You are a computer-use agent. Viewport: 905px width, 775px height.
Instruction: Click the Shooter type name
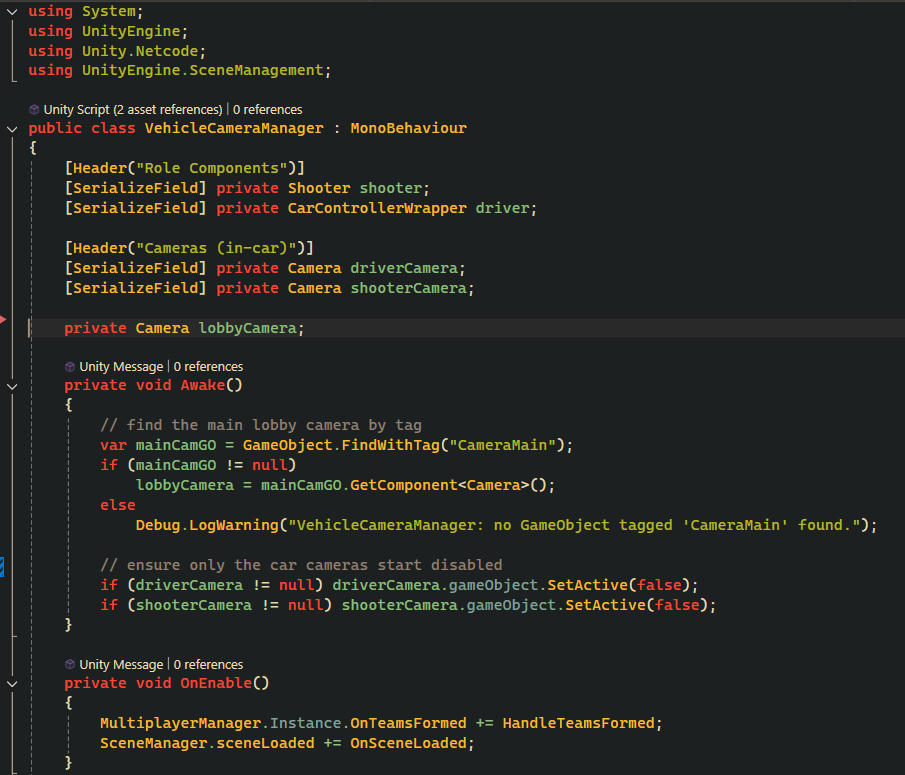tap(319, 188)
